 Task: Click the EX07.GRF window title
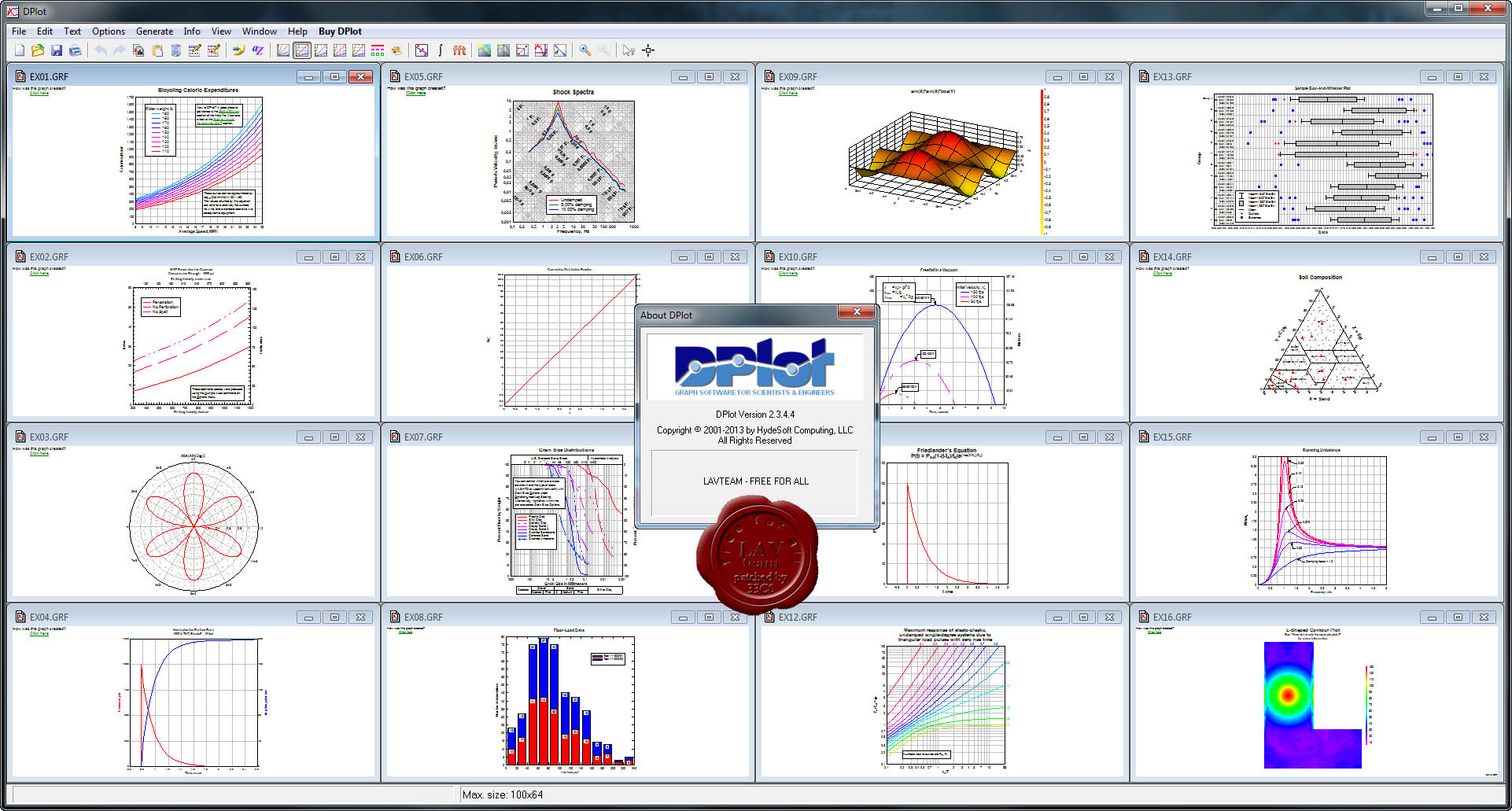[x=423, y=437]
